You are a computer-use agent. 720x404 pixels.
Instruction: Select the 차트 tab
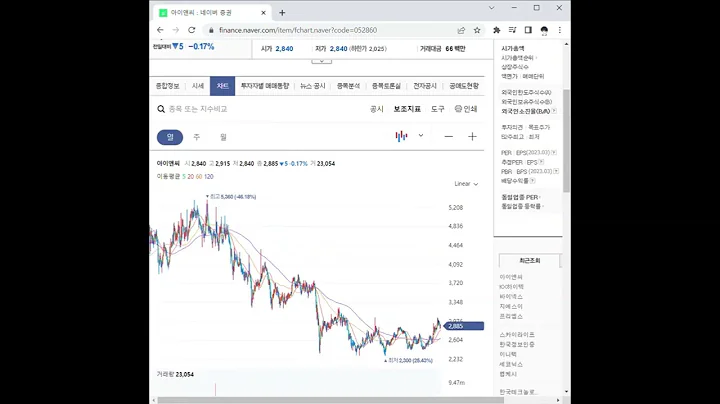tap(222, 86)
